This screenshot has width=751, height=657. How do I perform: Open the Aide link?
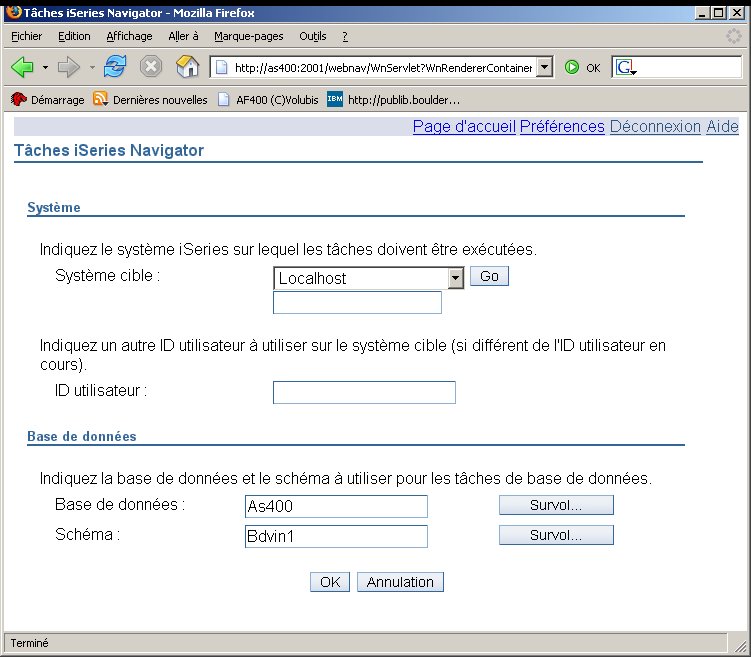722,126
